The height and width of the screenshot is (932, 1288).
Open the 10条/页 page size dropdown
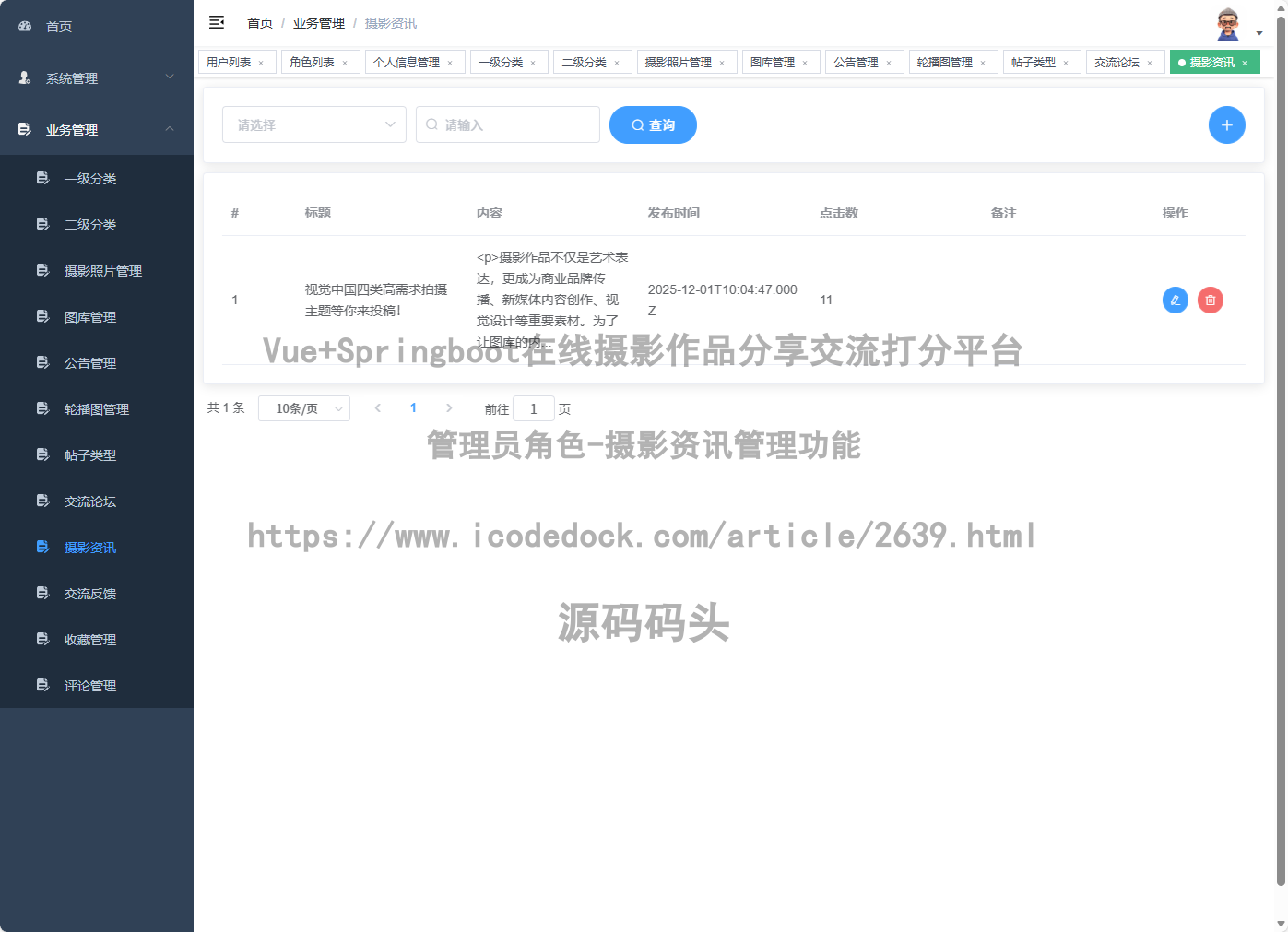304,407
